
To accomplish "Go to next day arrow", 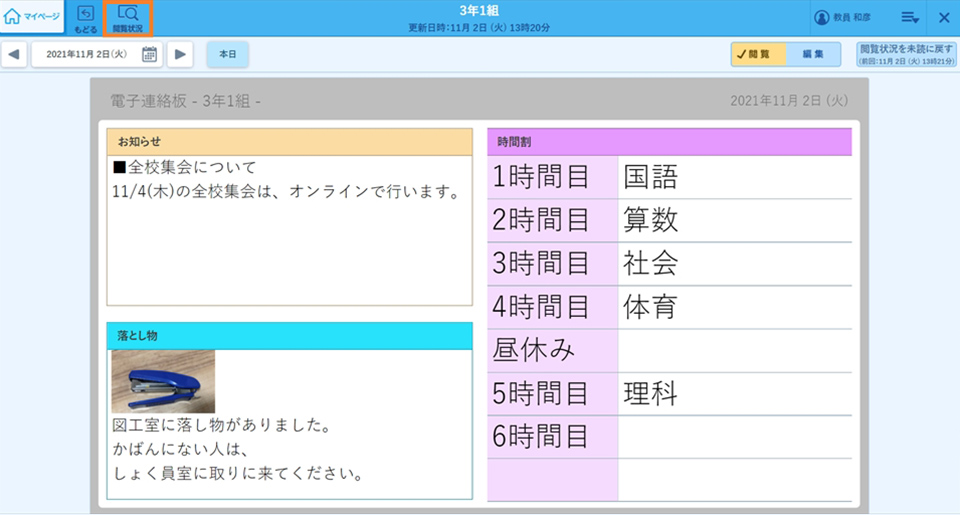I will click(x=180, y=55).
